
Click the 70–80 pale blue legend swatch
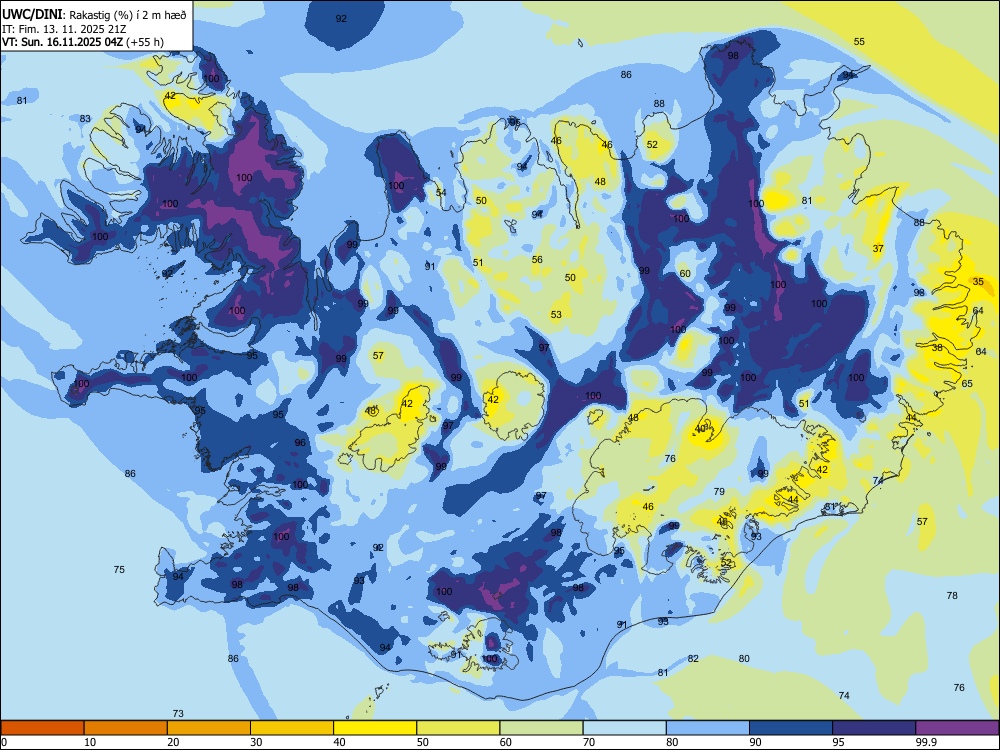tap(624, 728)
